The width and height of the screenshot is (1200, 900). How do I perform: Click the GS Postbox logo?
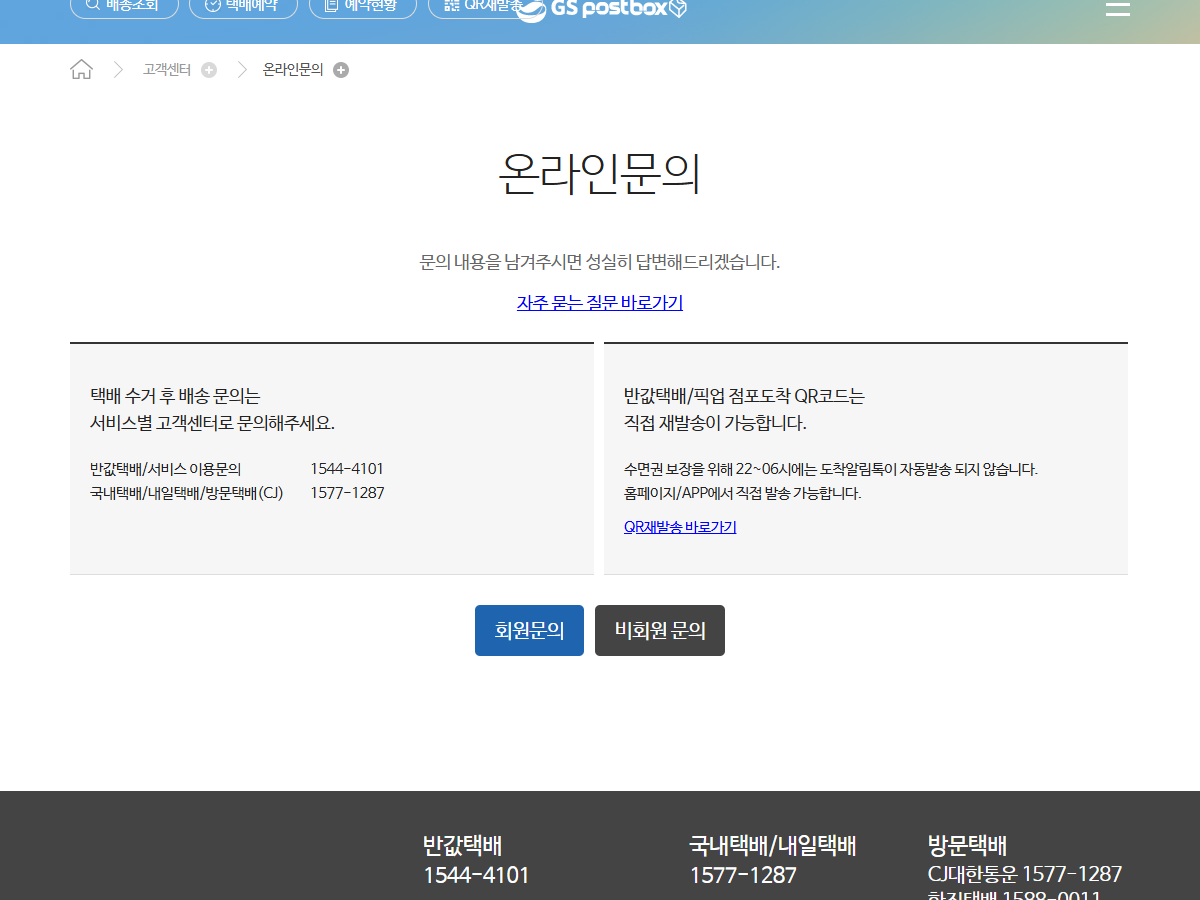tap(602, 9)
